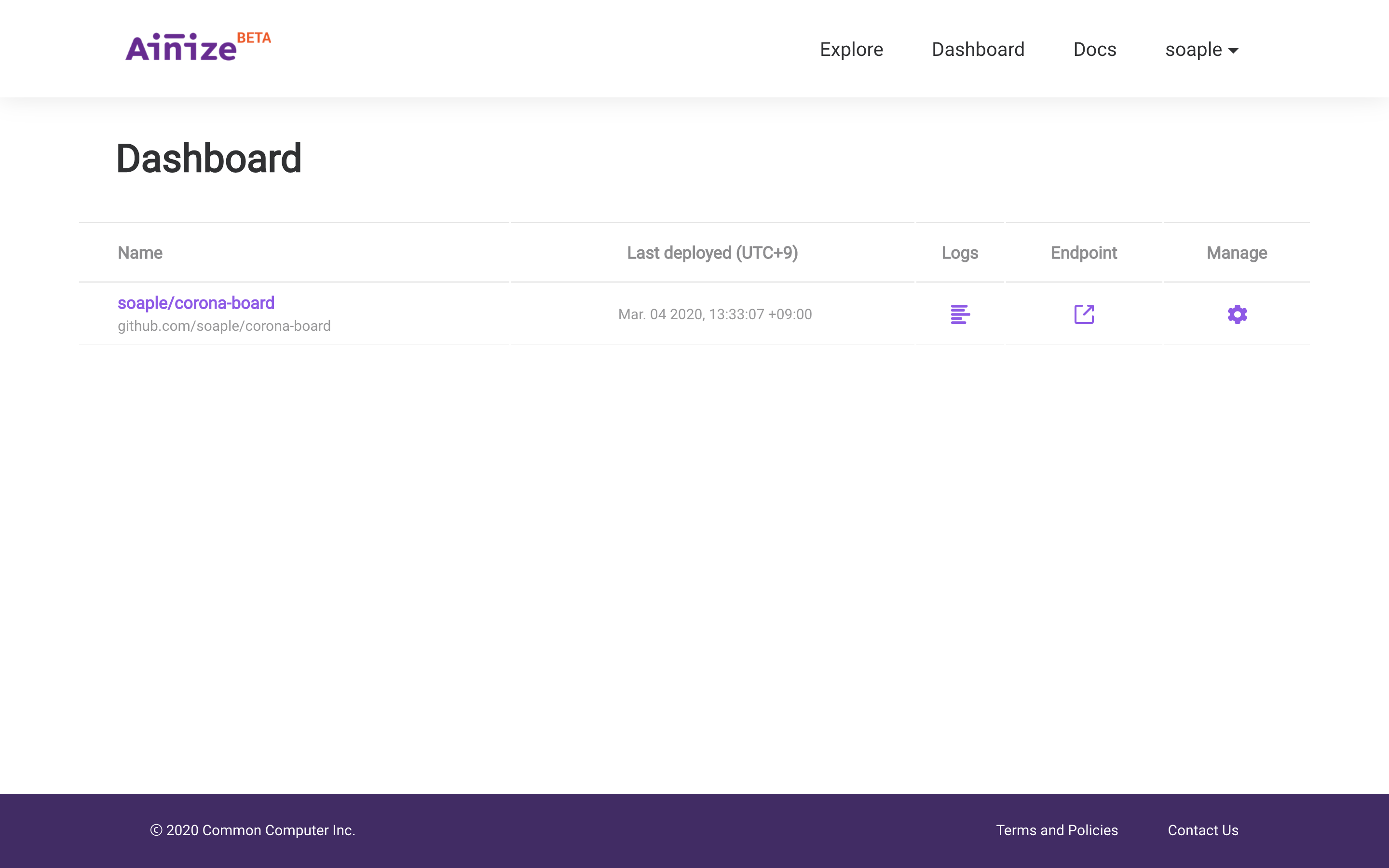This screenshot has width=1389, height=868.
Task: Click the large Dashboard page heading
Action: pyautogui.click(x=208, y=159)
